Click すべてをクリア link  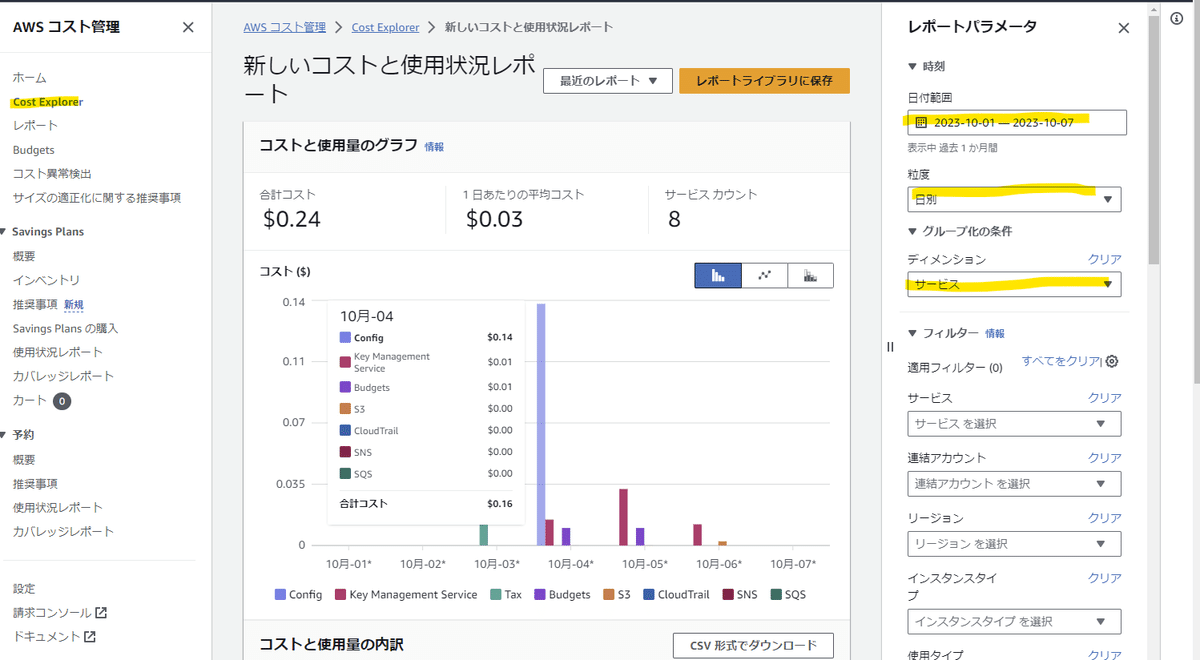[1061, 360]
